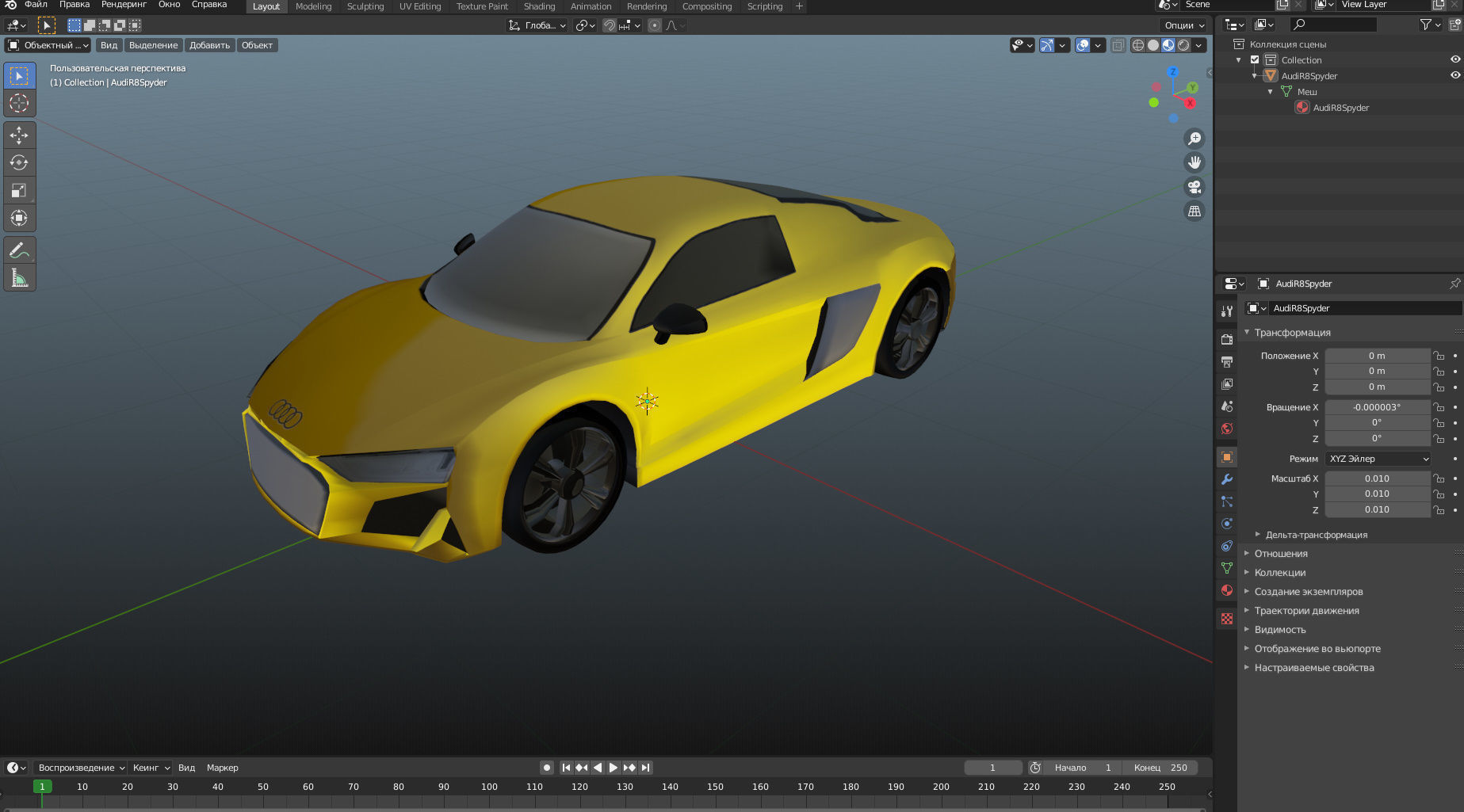Toggle viewport gizmos display

[1047, 45]
